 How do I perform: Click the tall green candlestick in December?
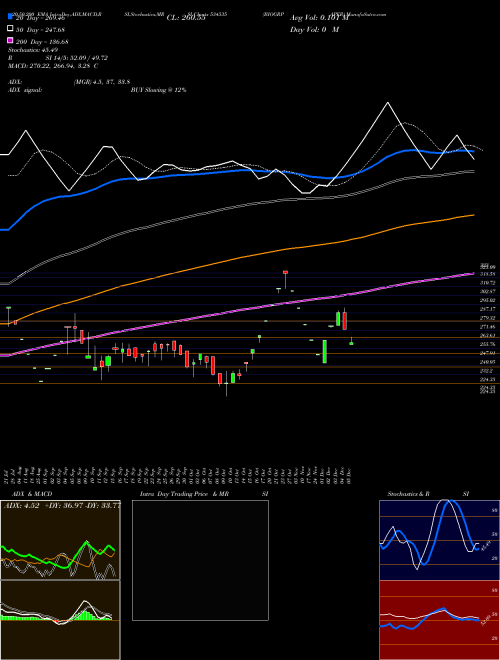[324, 351]
